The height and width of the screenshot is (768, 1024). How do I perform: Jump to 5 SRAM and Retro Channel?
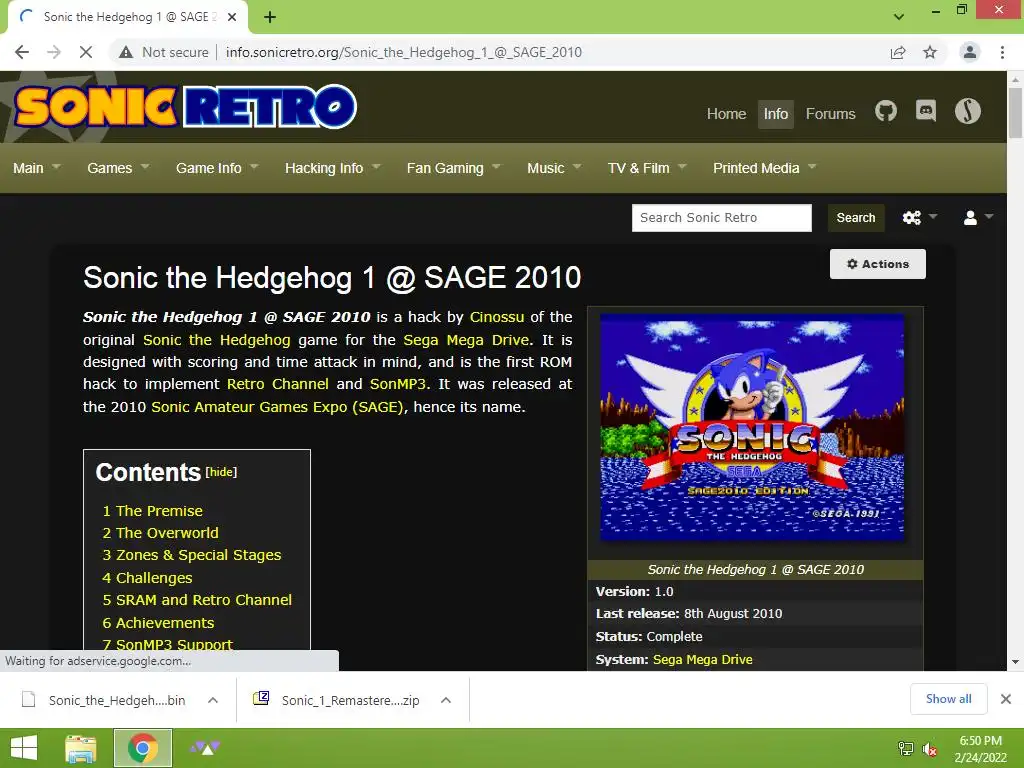click(197, 600)
